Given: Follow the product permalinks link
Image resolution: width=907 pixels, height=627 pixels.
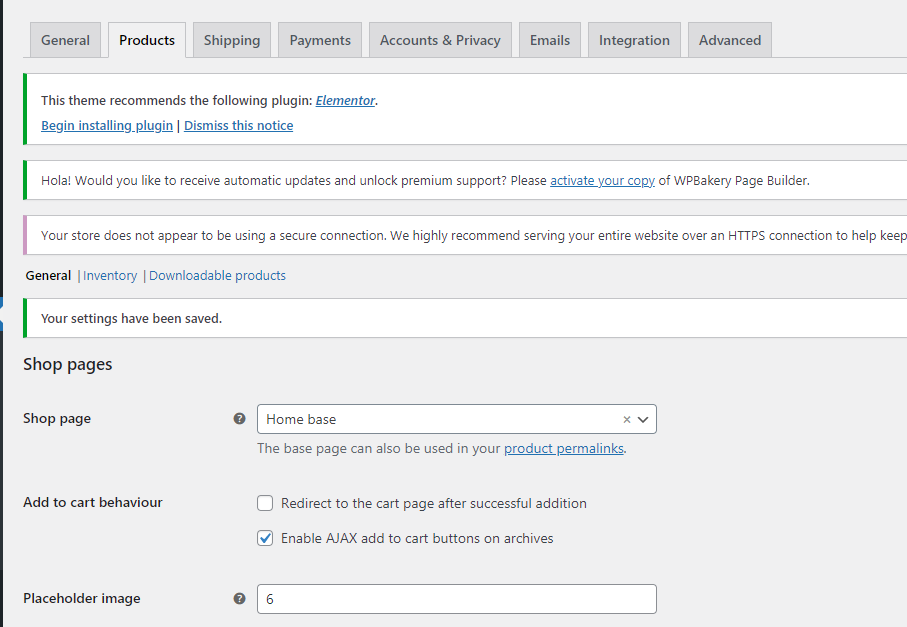Looking at the screenshot, I should (564, 449).
